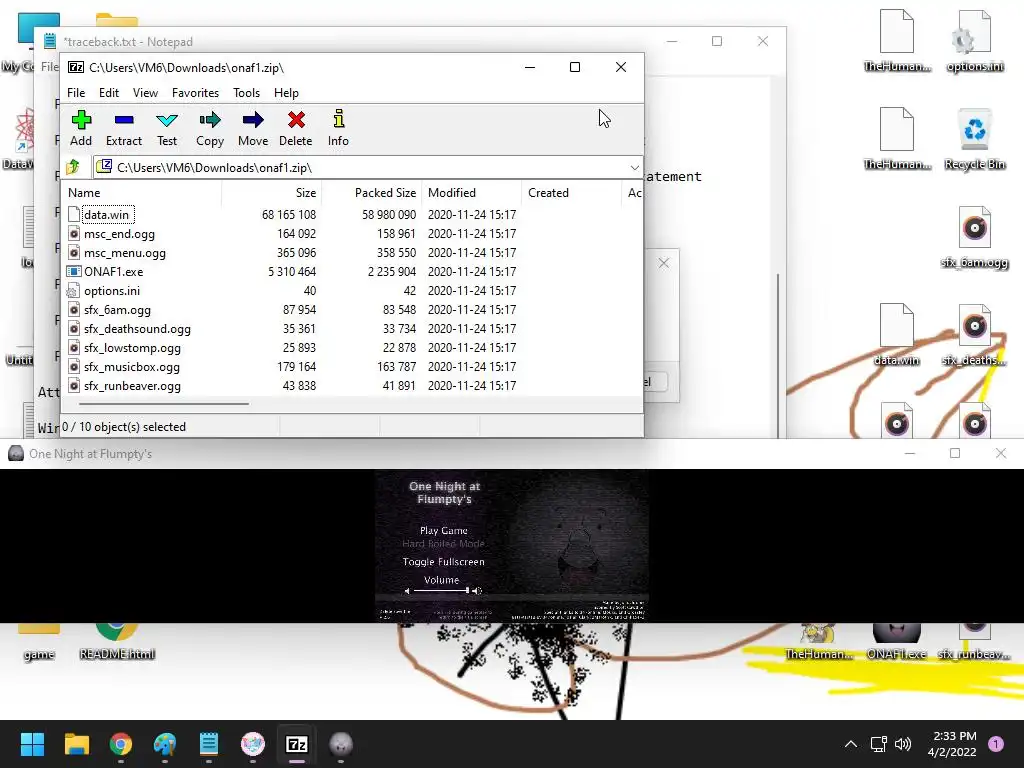The image size is (1024, 768).
Task: Open the File menu in 7-Zip
Action: [76, 93]
